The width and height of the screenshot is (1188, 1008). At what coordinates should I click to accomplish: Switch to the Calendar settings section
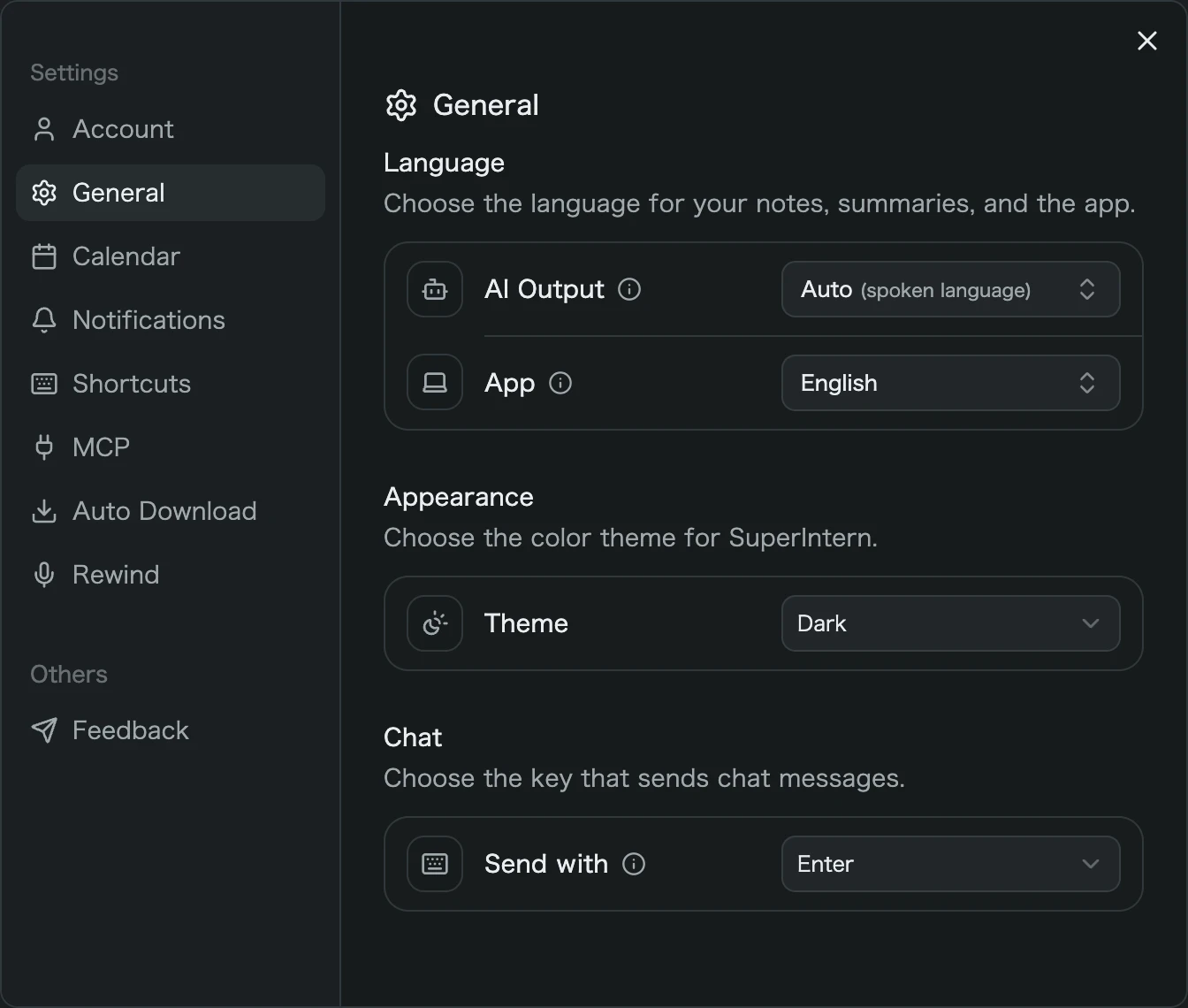(171, 256)
